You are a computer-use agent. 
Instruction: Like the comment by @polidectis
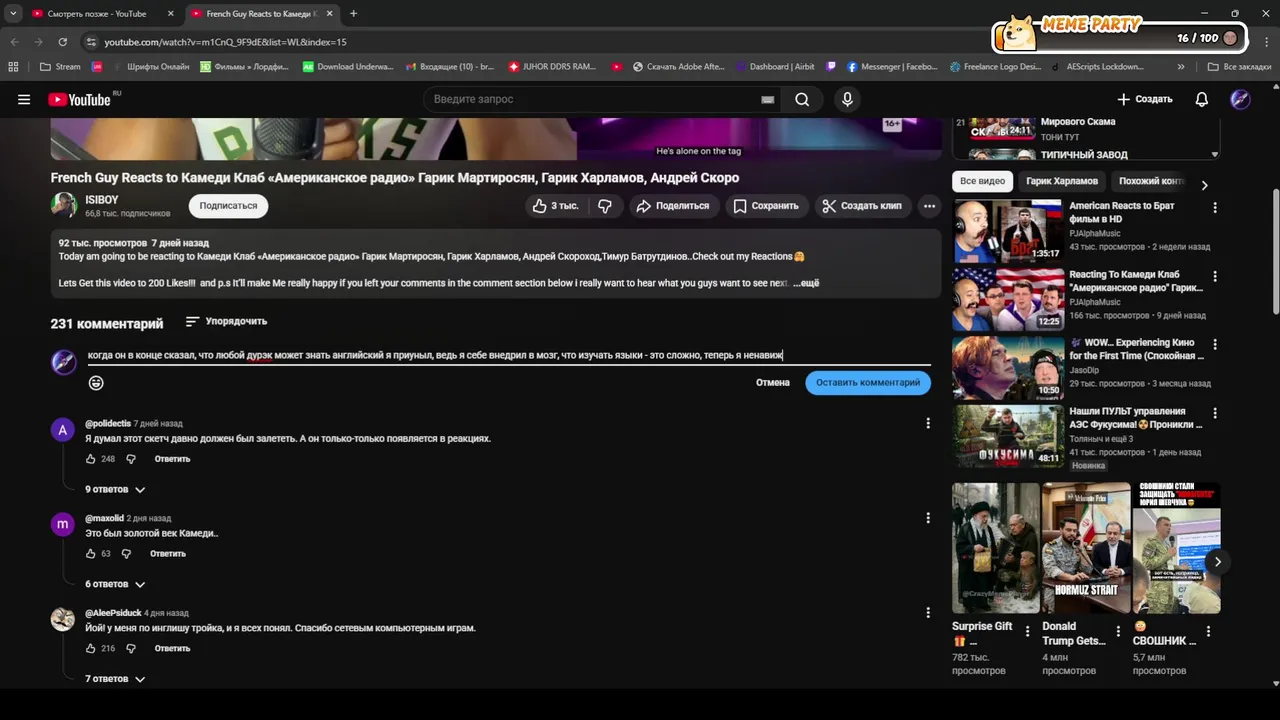91,459
